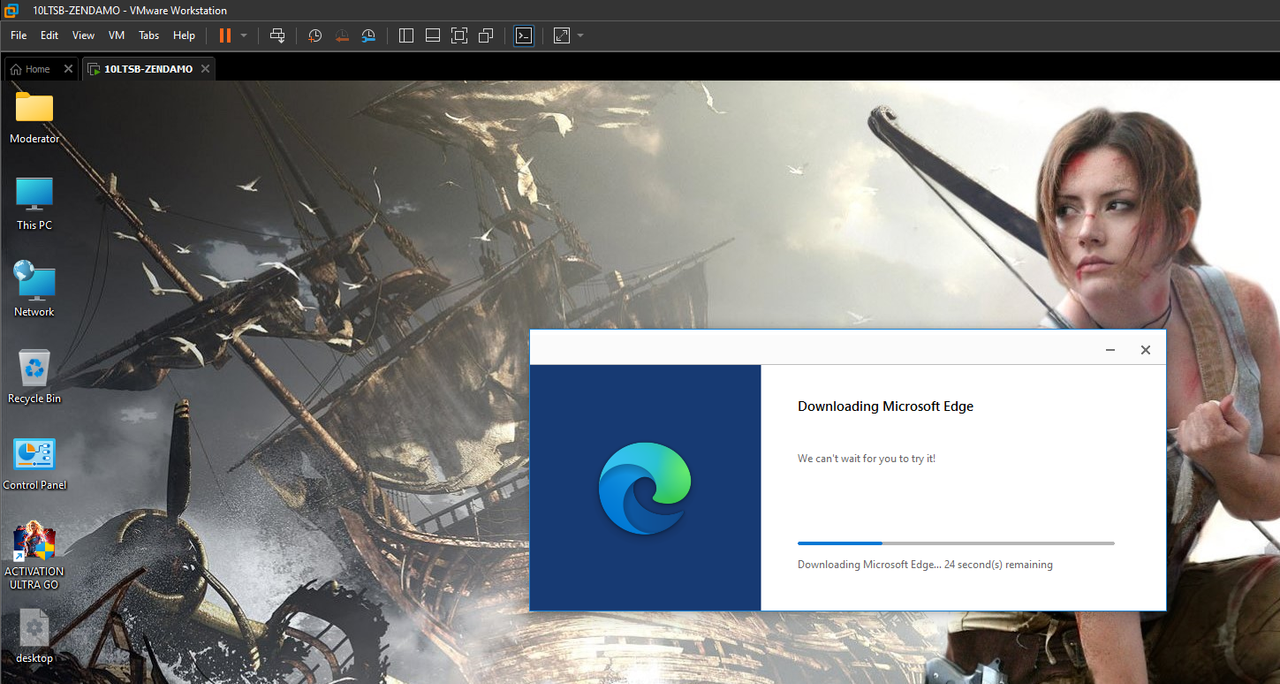Click the Pause virtual machine icon
The width and height of the screenshot is (1280, 684).
coord(225,35)
